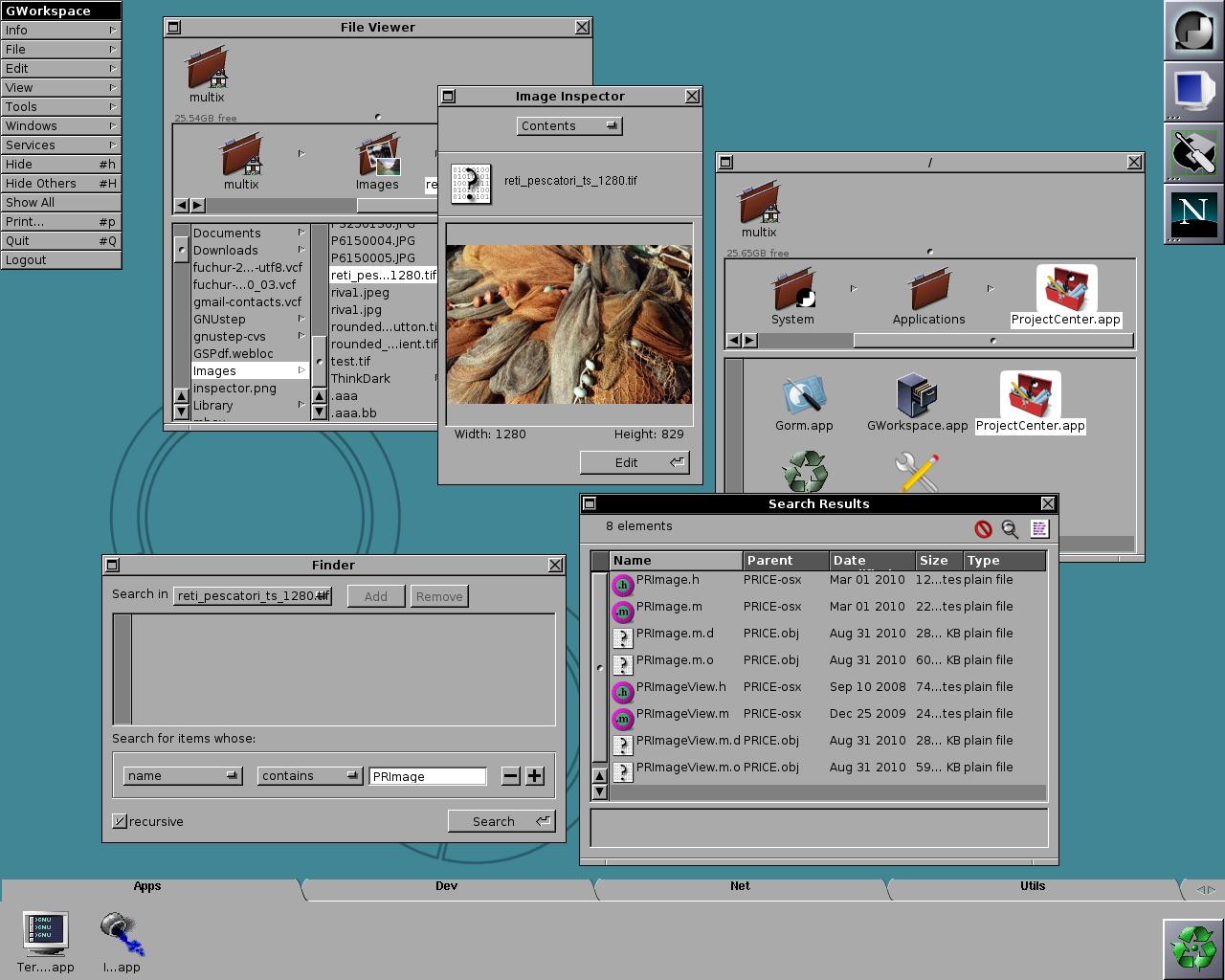Image resolution: width=1225 pixels, height=980 pixels.
Task: Click the plus button to add search criterion
Action: (535, 776)
